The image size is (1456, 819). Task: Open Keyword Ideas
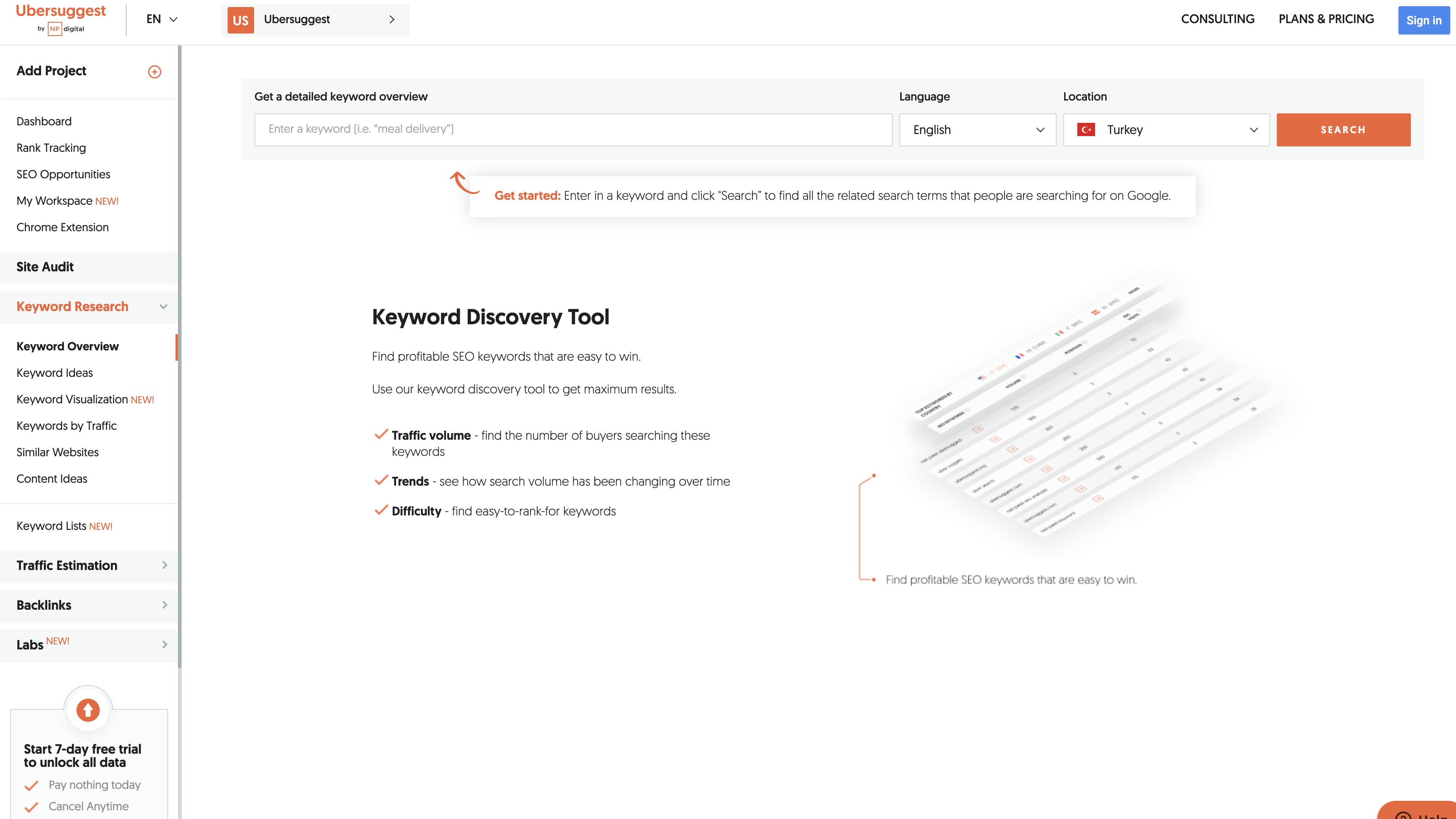tap(55, 373)
